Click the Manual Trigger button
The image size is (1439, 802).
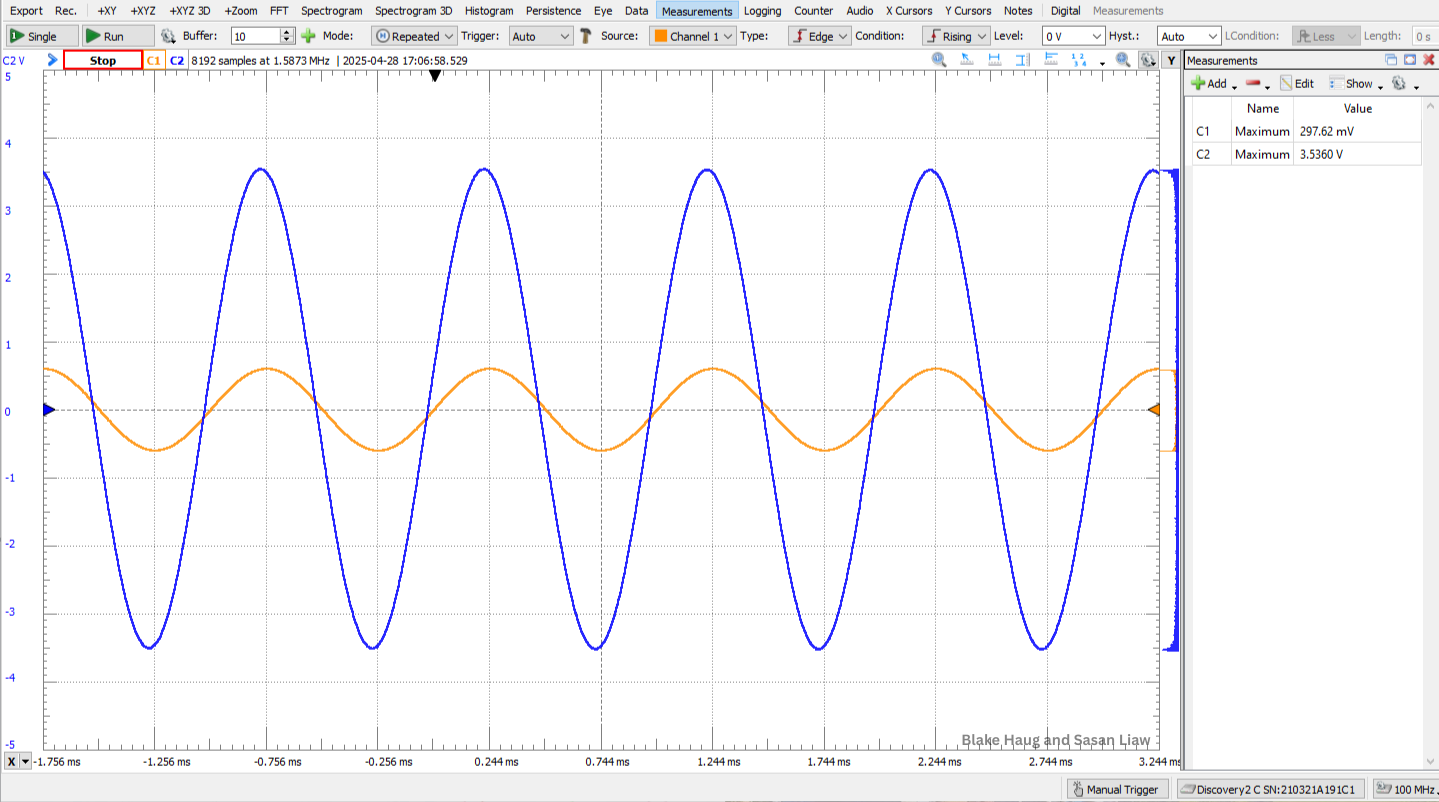[x=1115, y=789]
